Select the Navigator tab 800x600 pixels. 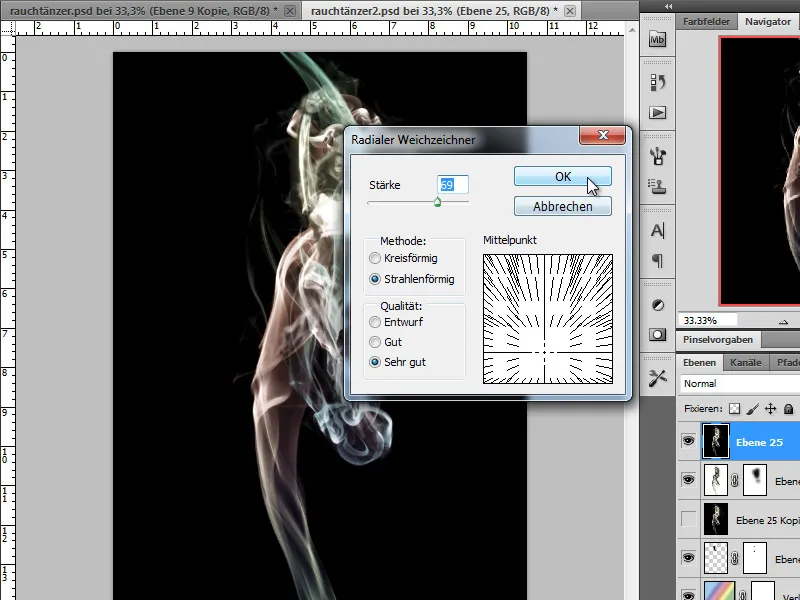pyautogui.click(x=768, y=21)
